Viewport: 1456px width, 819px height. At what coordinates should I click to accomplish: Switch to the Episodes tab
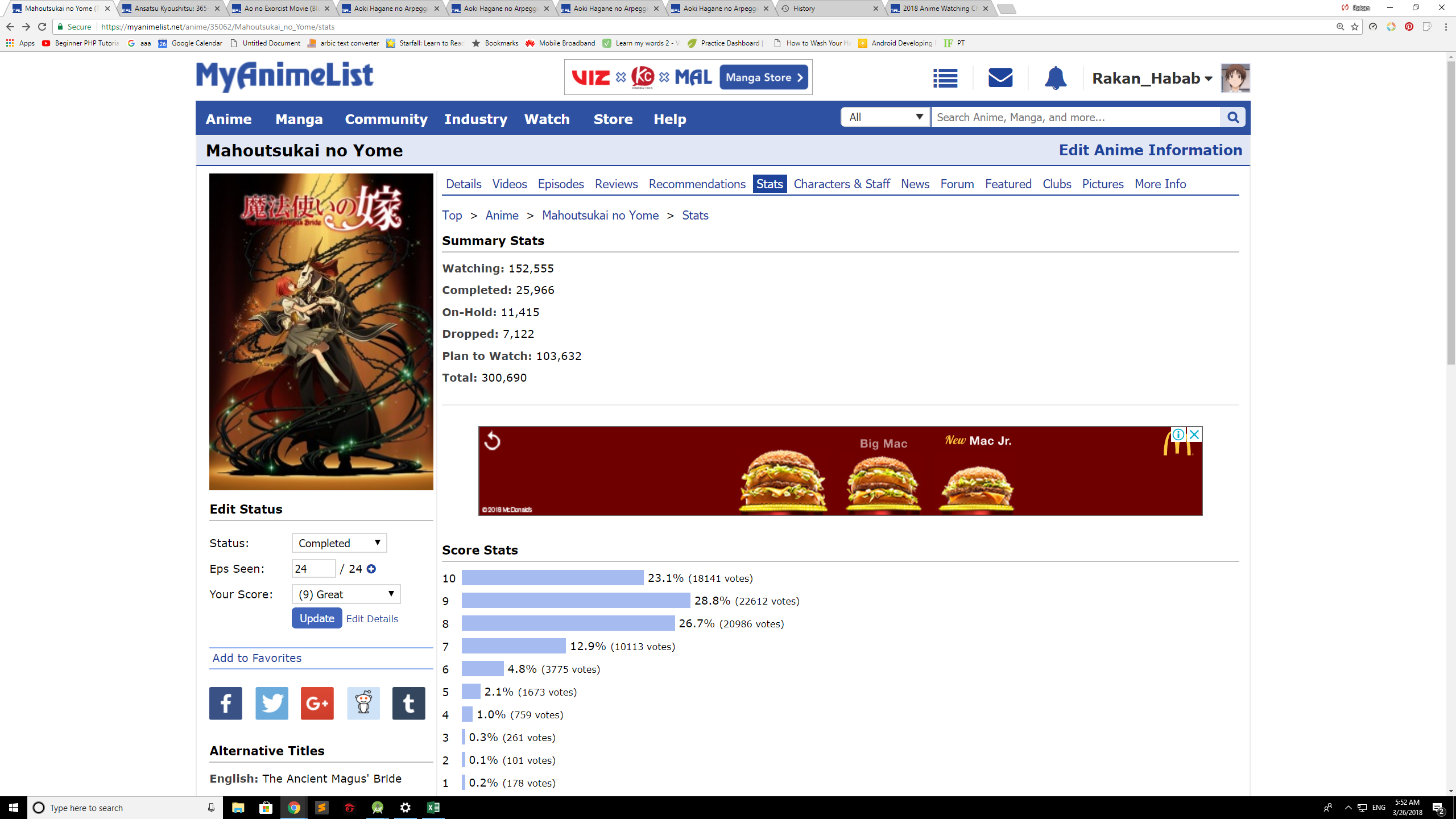click(x=561, y=184)
